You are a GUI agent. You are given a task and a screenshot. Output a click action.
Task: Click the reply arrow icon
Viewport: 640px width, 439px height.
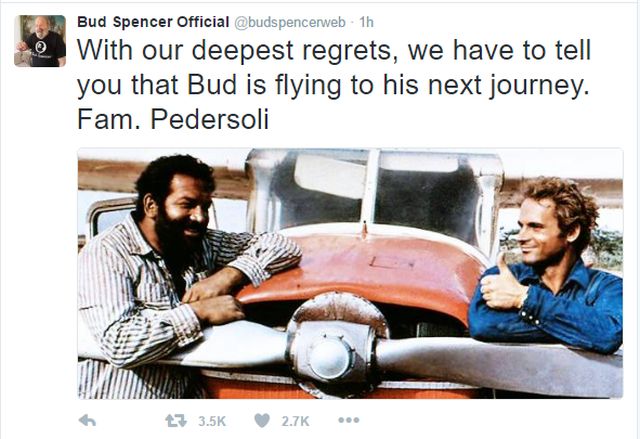[x=88, y=421]
